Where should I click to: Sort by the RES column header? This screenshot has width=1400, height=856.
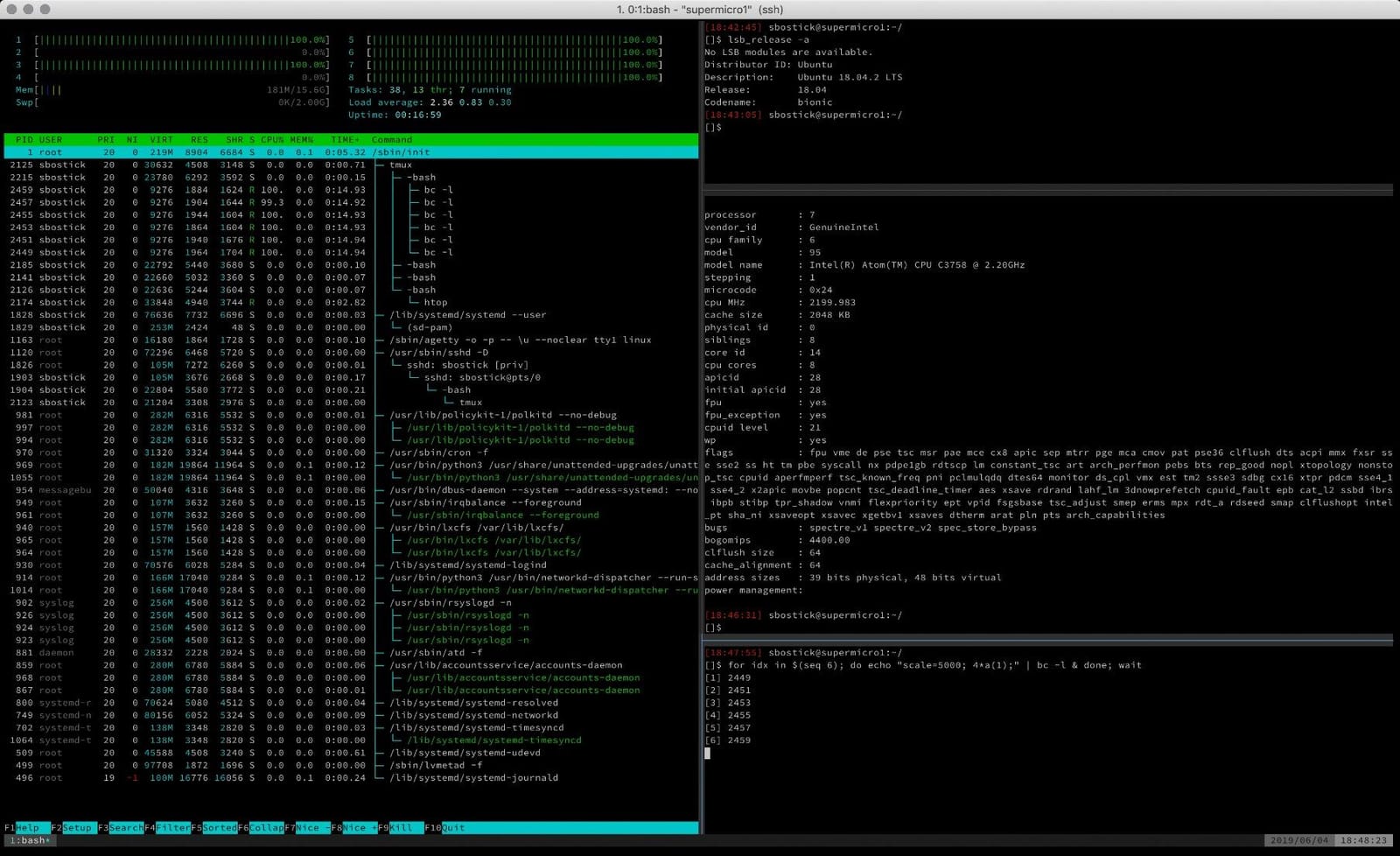(x=199, y=139)
